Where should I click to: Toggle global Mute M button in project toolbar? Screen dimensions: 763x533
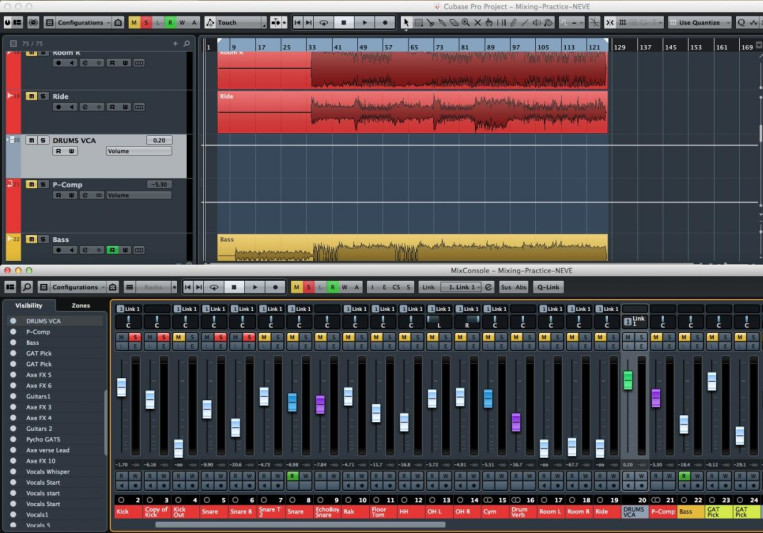tap(134, 22)
